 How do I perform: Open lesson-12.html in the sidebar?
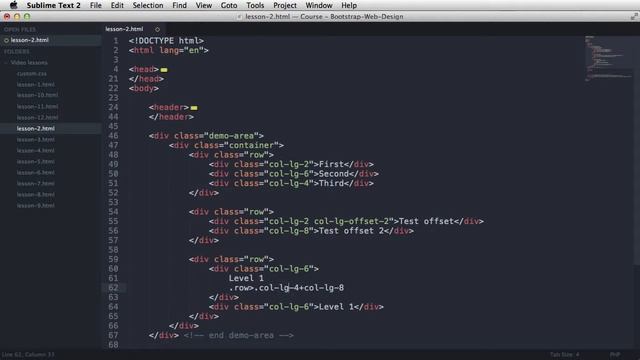37,118
